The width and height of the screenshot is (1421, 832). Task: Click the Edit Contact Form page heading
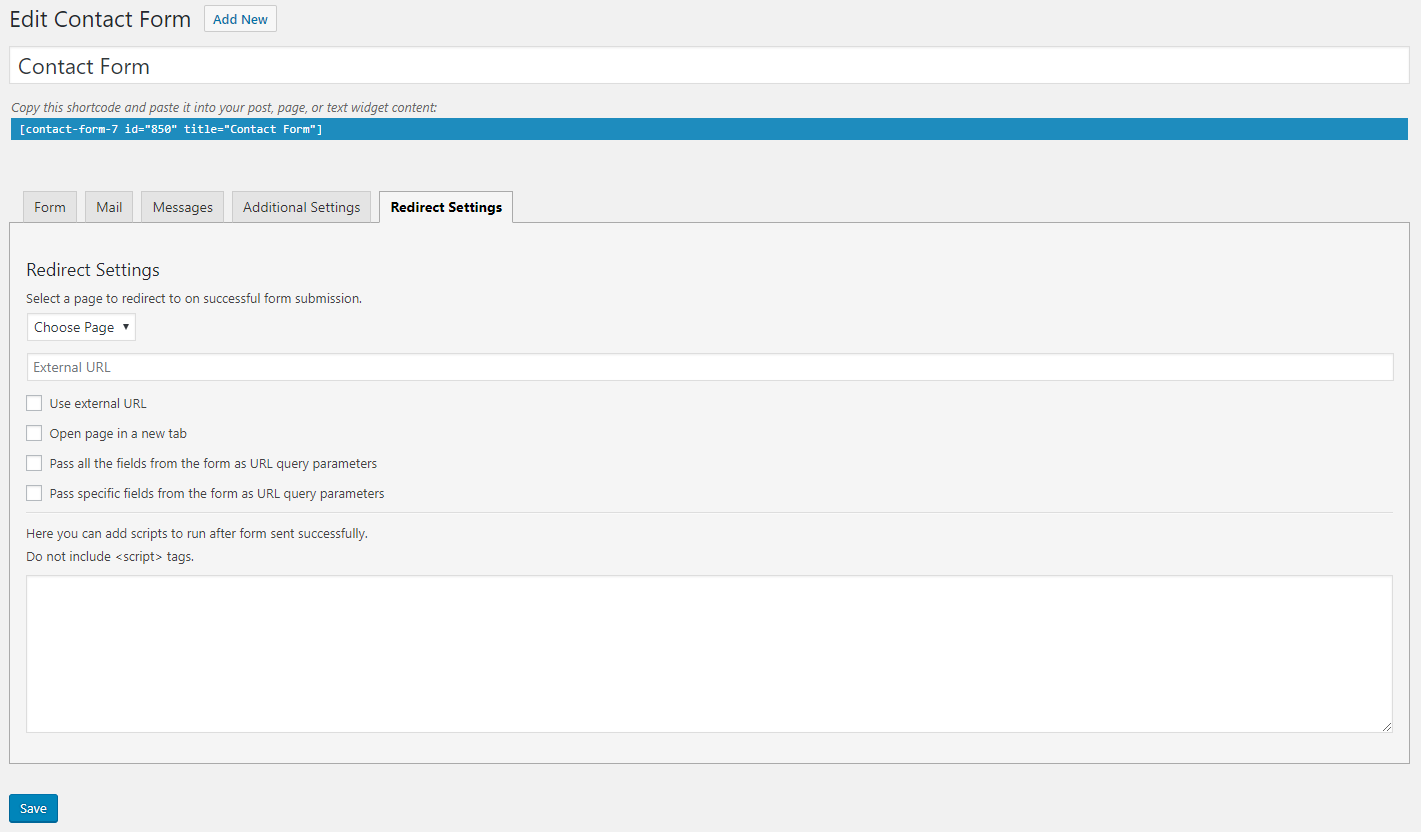[100, 19]
